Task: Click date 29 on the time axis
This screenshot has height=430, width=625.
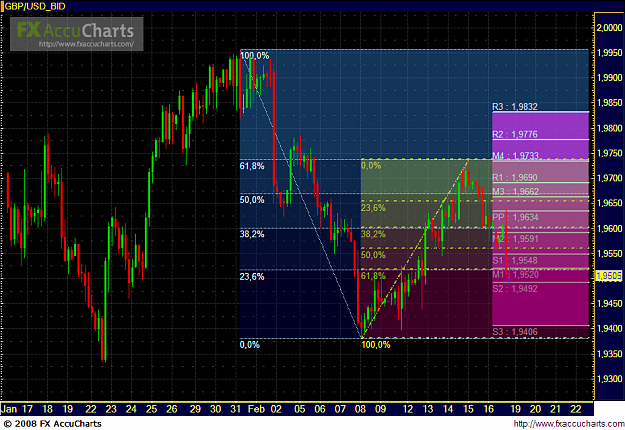Action: [195, 409]
